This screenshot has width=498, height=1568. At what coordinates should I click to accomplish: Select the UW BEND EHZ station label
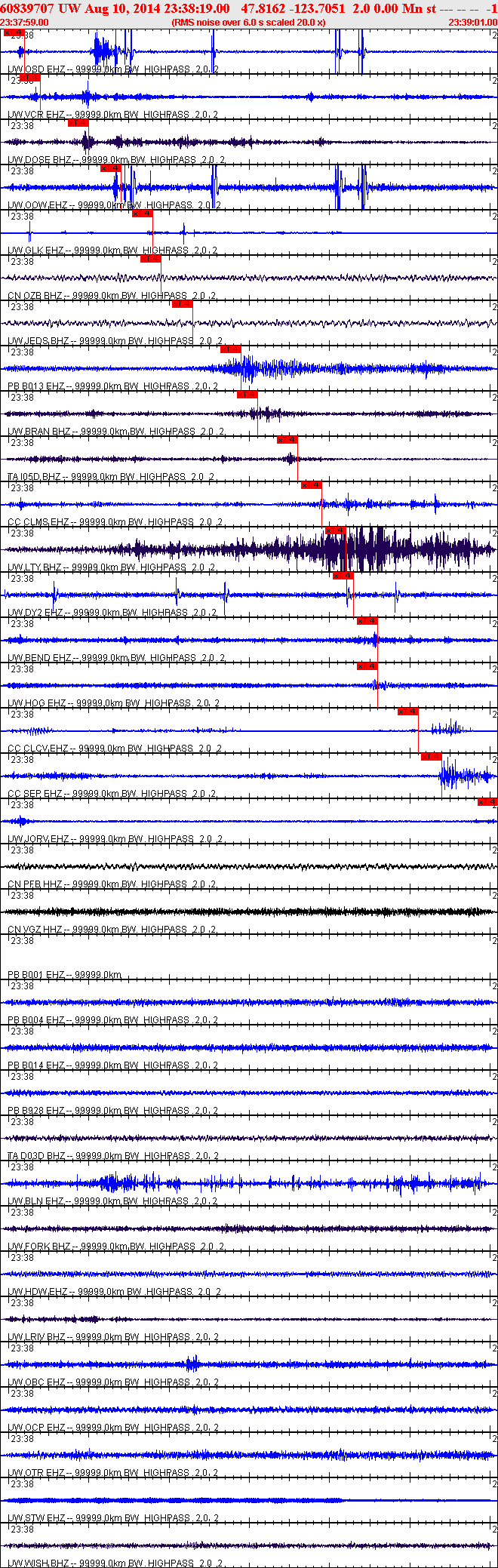tap(39, 658)
